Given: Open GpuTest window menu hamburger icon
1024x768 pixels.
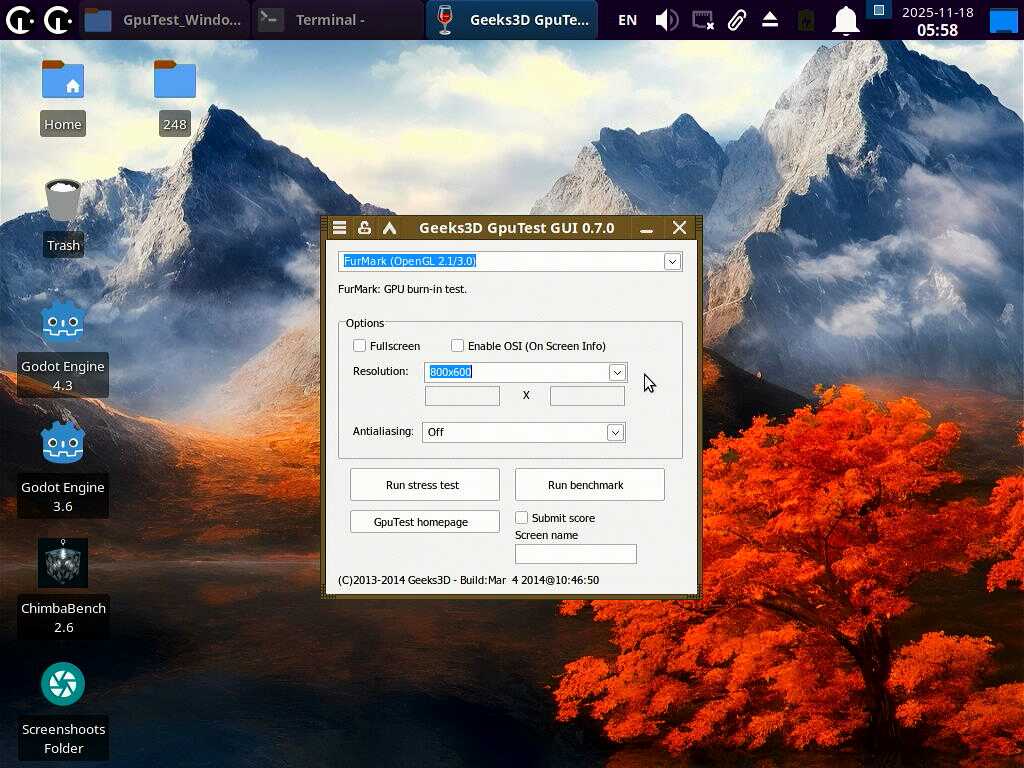Looking at the screenshot, I should point(340,227).
